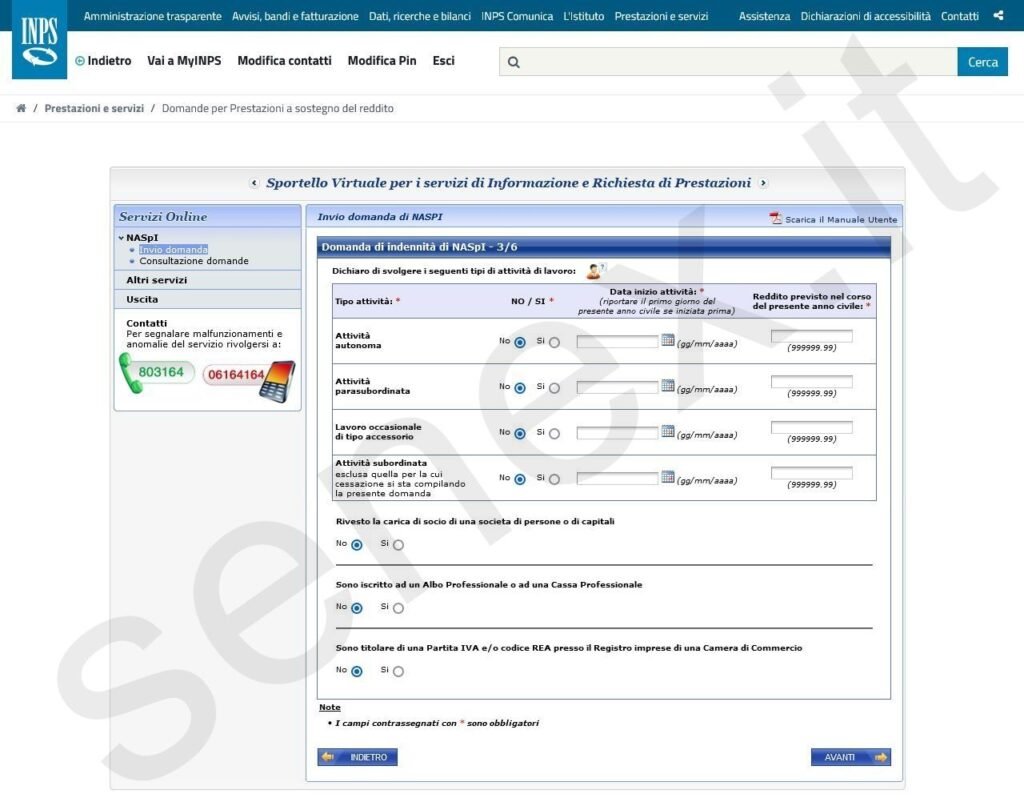The height and width of the screenshot is (802, 1024).
Task: Select Si for Albo Professionale iscrizione
Action: 398,608
